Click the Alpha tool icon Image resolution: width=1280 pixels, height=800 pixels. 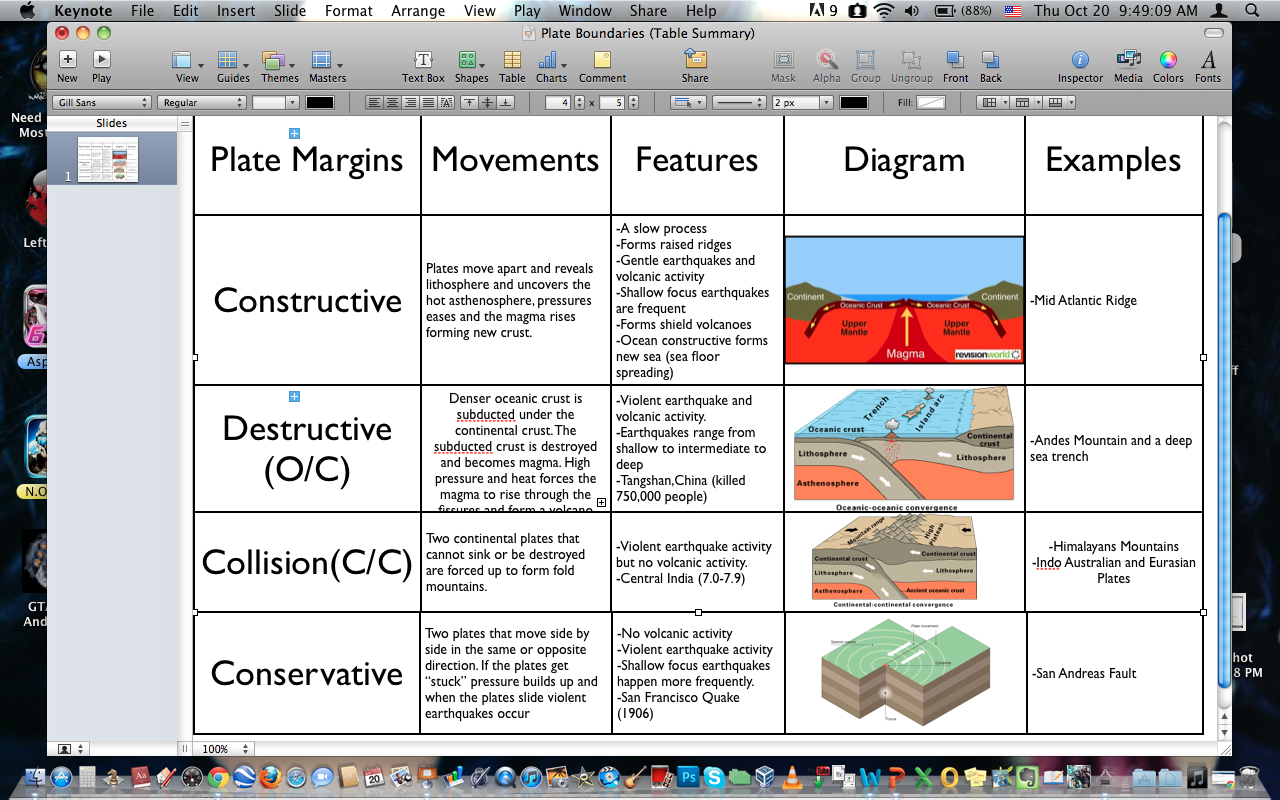[x=826, y=66]
